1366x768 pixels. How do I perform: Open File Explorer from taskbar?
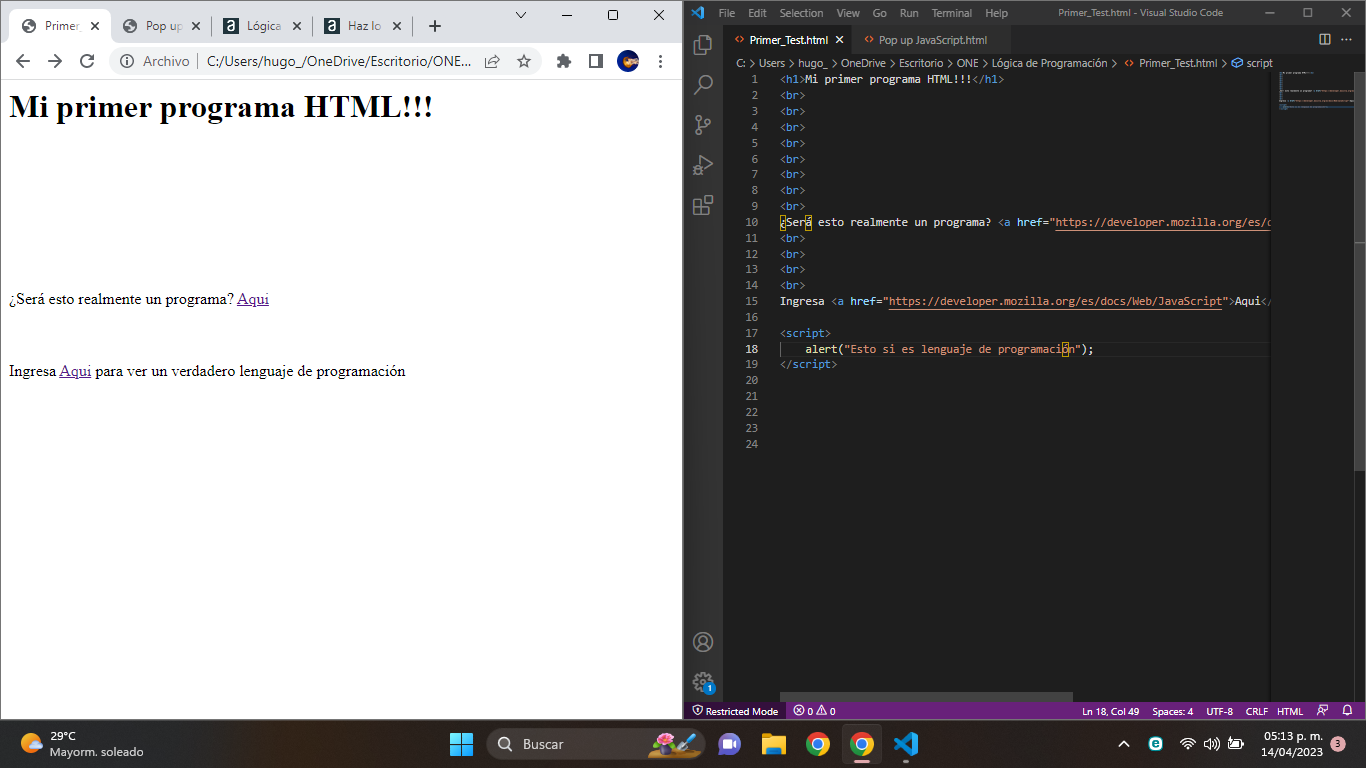tap(774, 744)
